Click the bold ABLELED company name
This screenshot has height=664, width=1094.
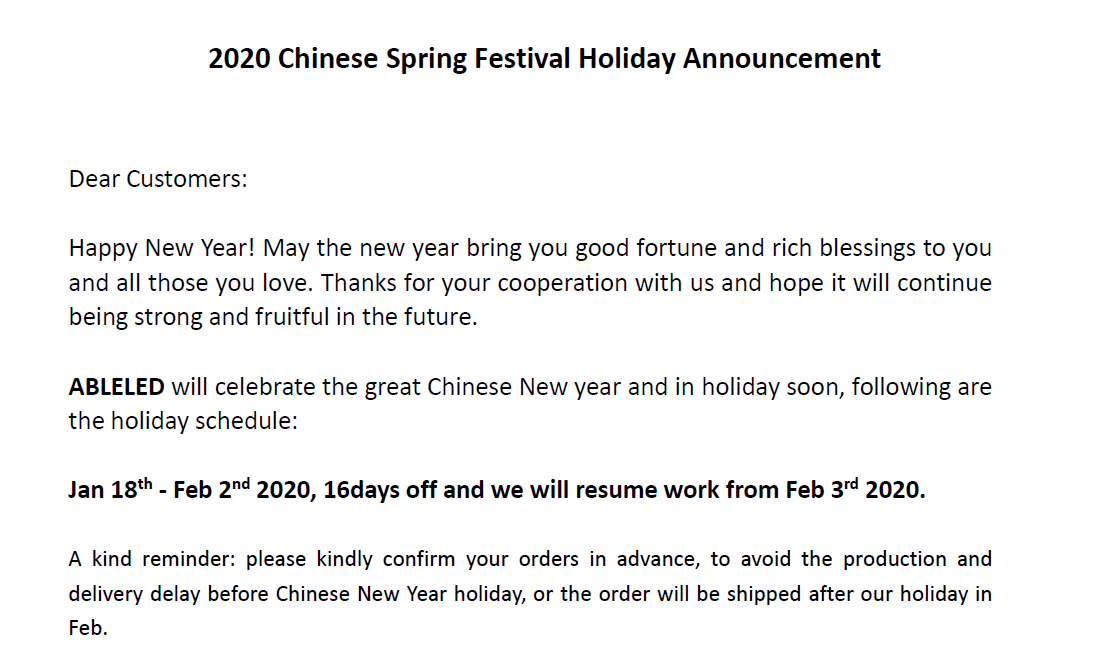117,386
